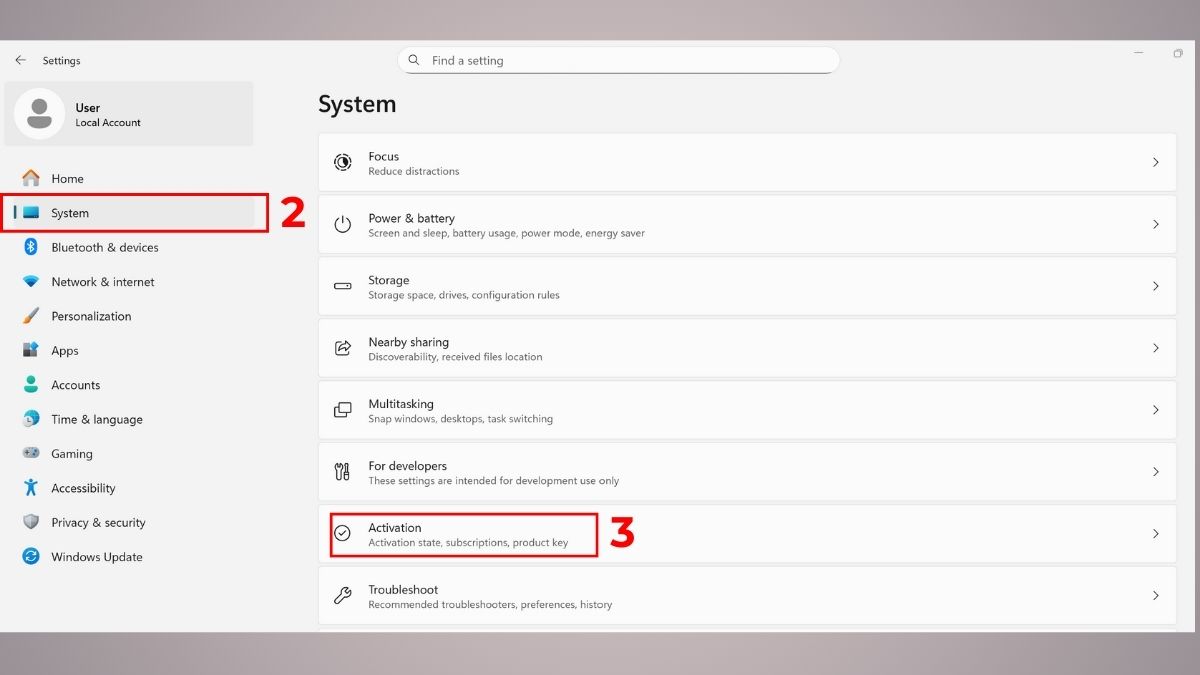This screenshot has height=675, width=1200.
Task: Open the Bluetooth & devices label
Action: (x=105, y=248)
